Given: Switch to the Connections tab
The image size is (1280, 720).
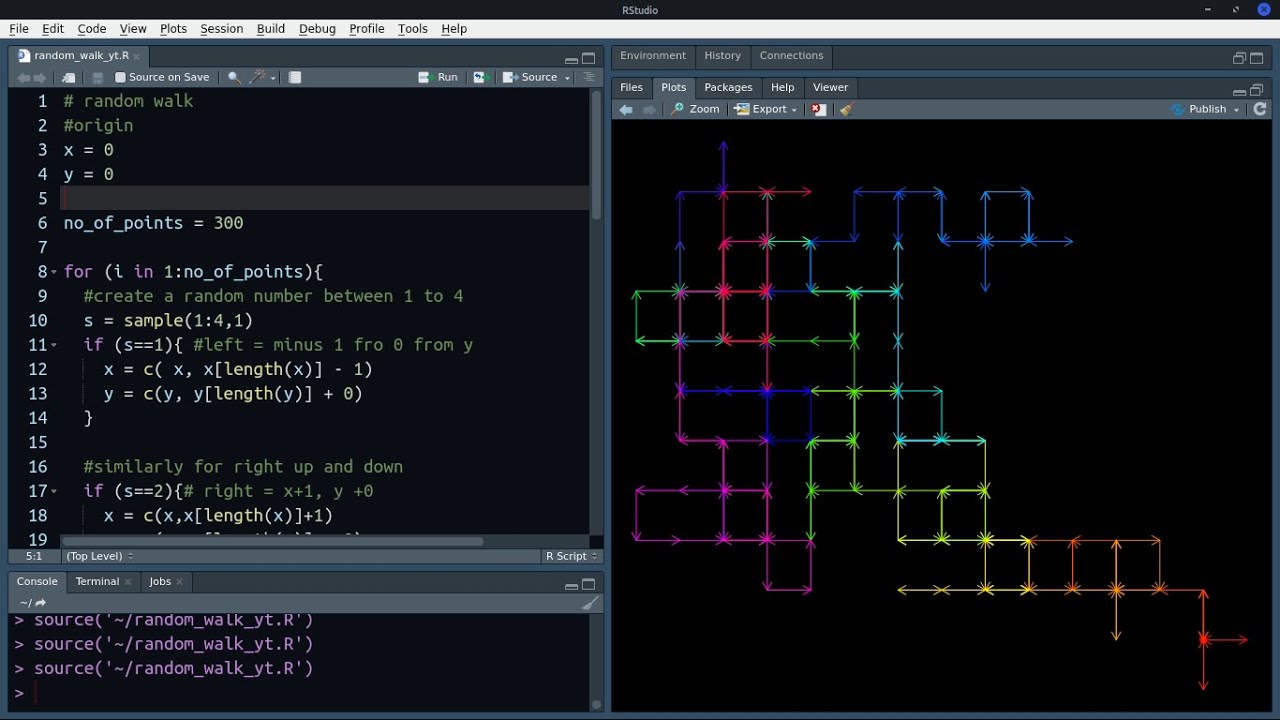Looking at the screenshot, I should click(791, 56).
